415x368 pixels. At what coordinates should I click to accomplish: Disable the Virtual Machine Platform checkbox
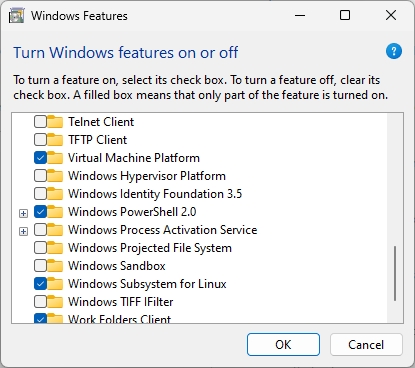40,158
